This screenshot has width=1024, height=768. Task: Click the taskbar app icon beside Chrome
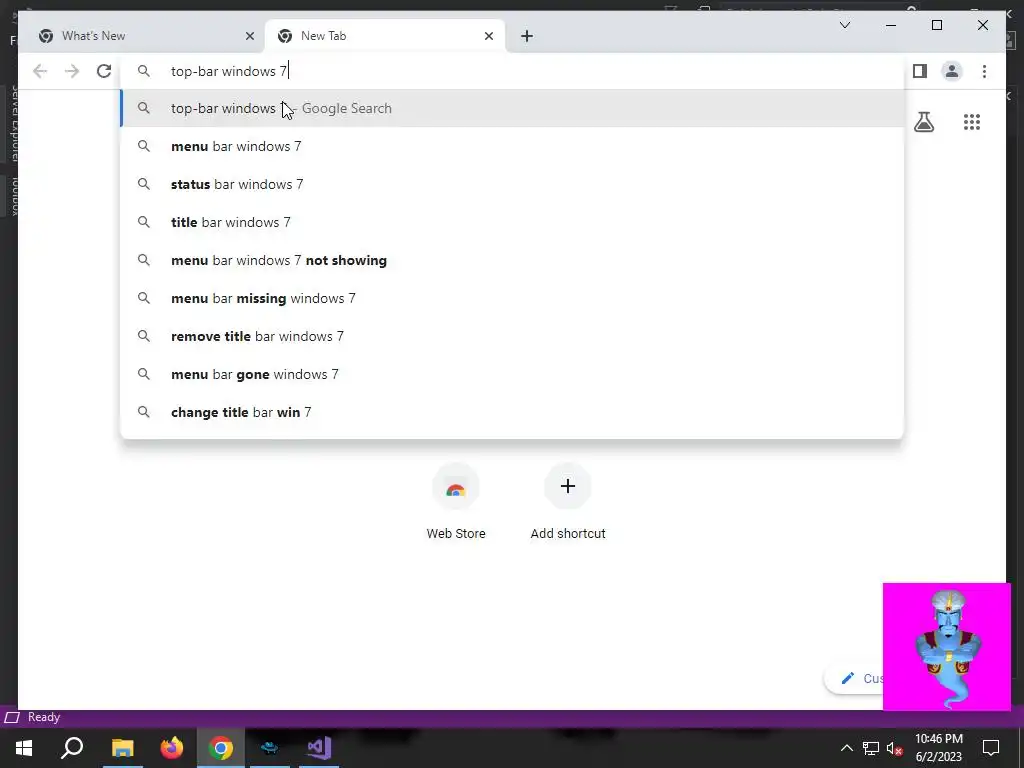[x=270, y=748]
